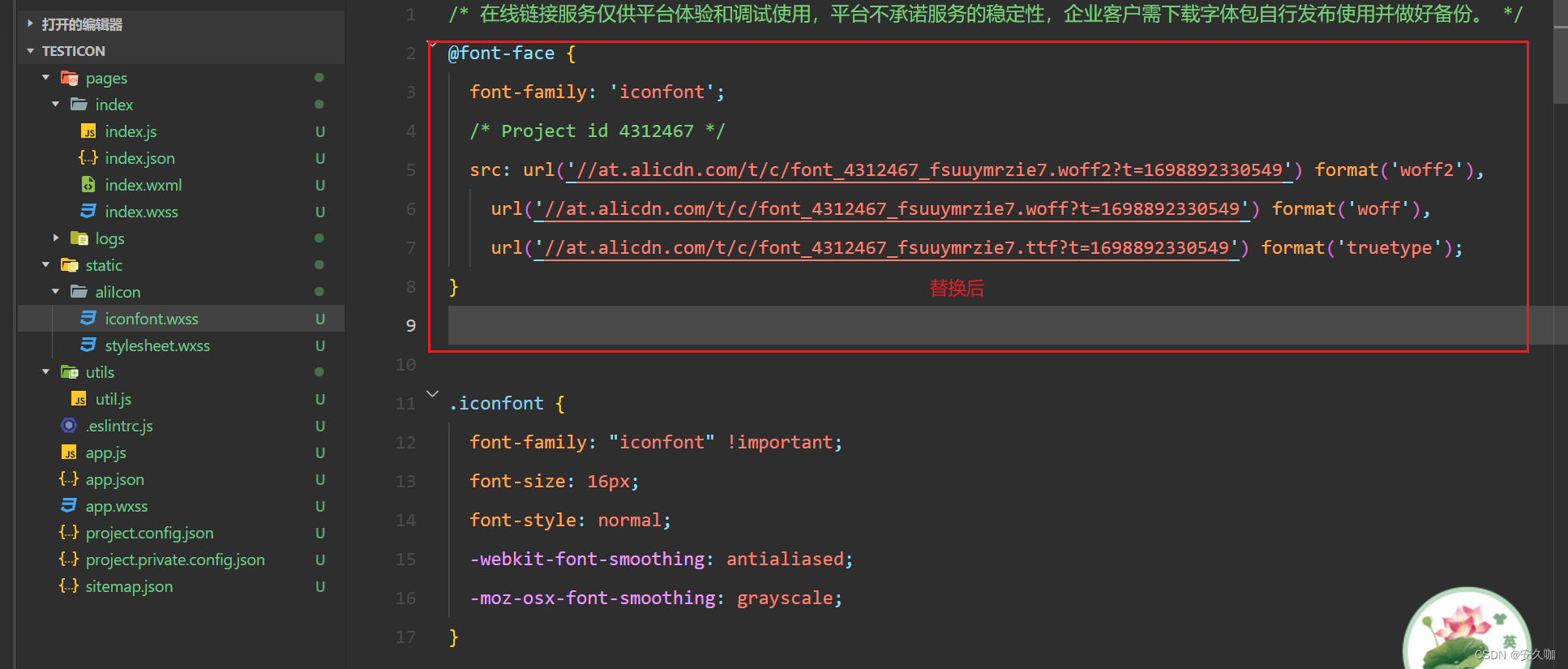
Task: Click the project.config.json file icon
Action: point(70,533)
